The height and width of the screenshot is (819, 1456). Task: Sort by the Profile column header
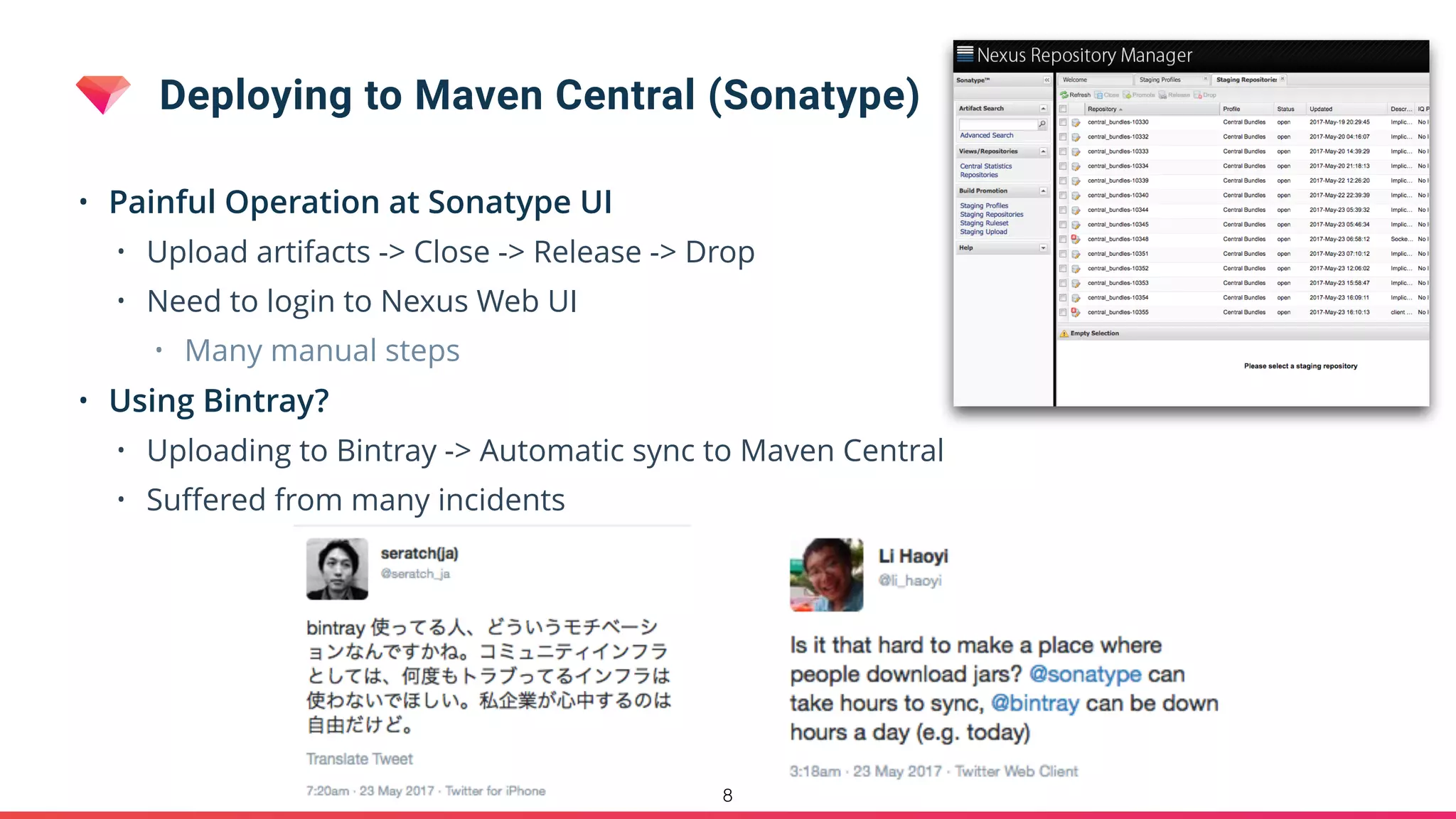point(1246,109)
